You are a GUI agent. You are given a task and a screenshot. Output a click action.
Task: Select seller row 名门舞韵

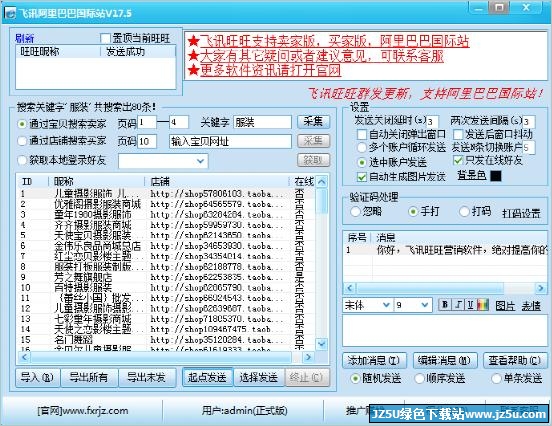165,340
